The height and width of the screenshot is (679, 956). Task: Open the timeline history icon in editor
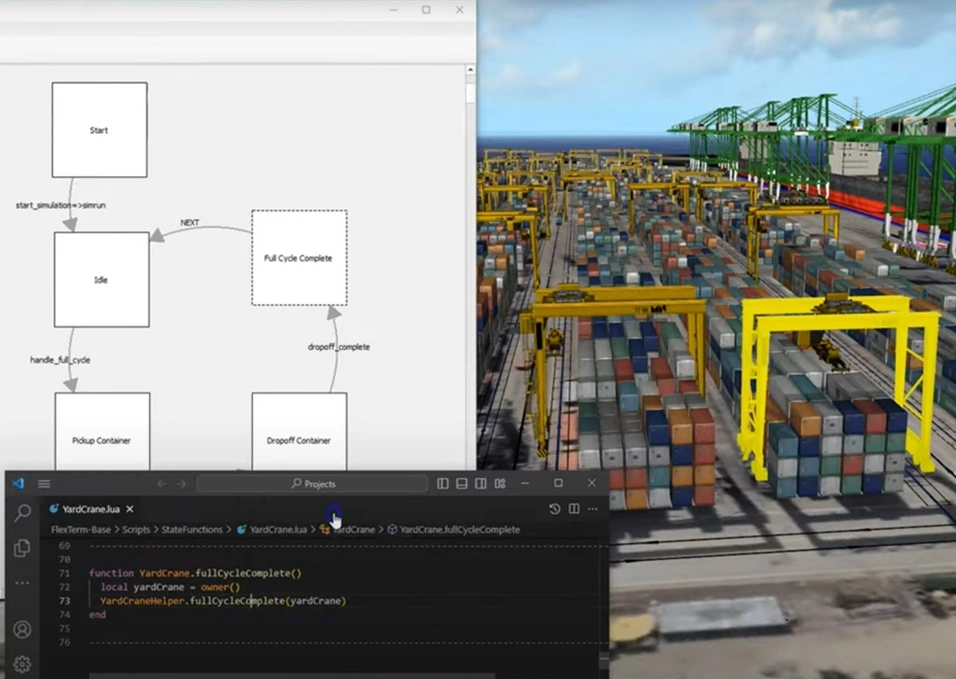click(555, 509)
